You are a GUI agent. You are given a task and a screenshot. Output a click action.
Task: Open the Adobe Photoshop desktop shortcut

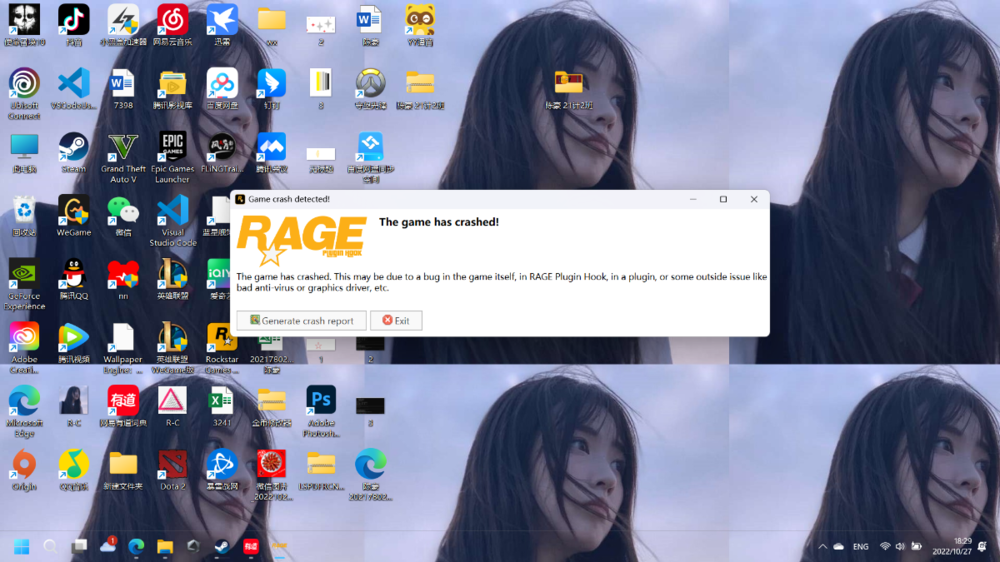[x=321, y=411]
